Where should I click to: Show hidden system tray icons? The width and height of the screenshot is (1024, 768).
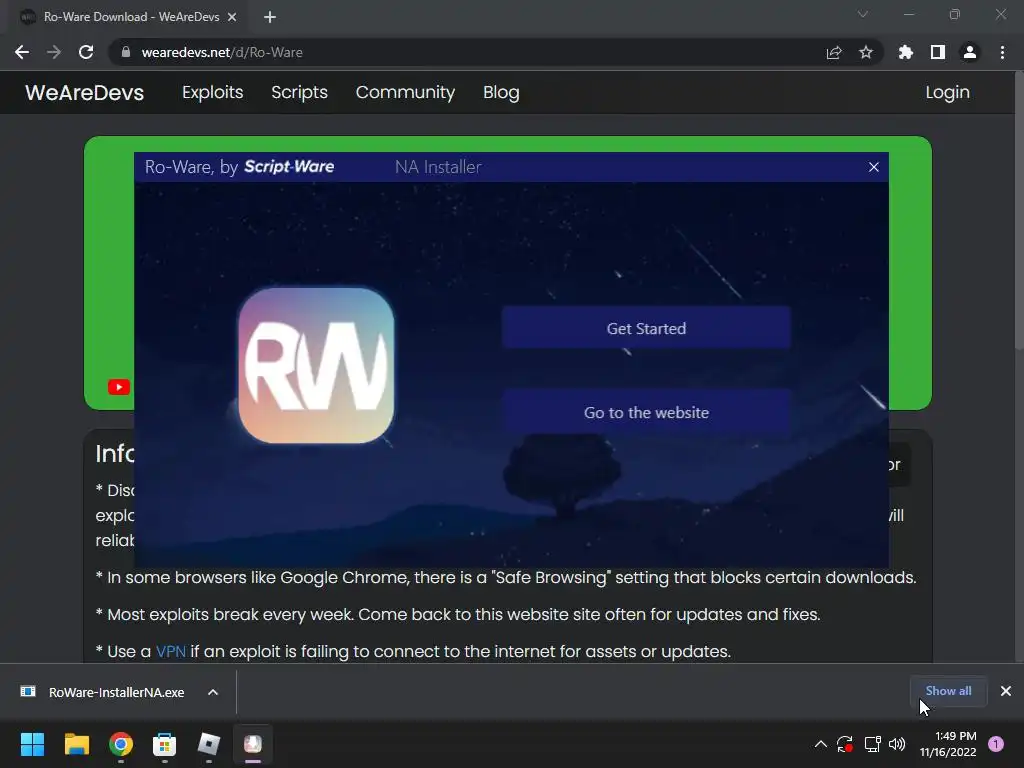821,744
